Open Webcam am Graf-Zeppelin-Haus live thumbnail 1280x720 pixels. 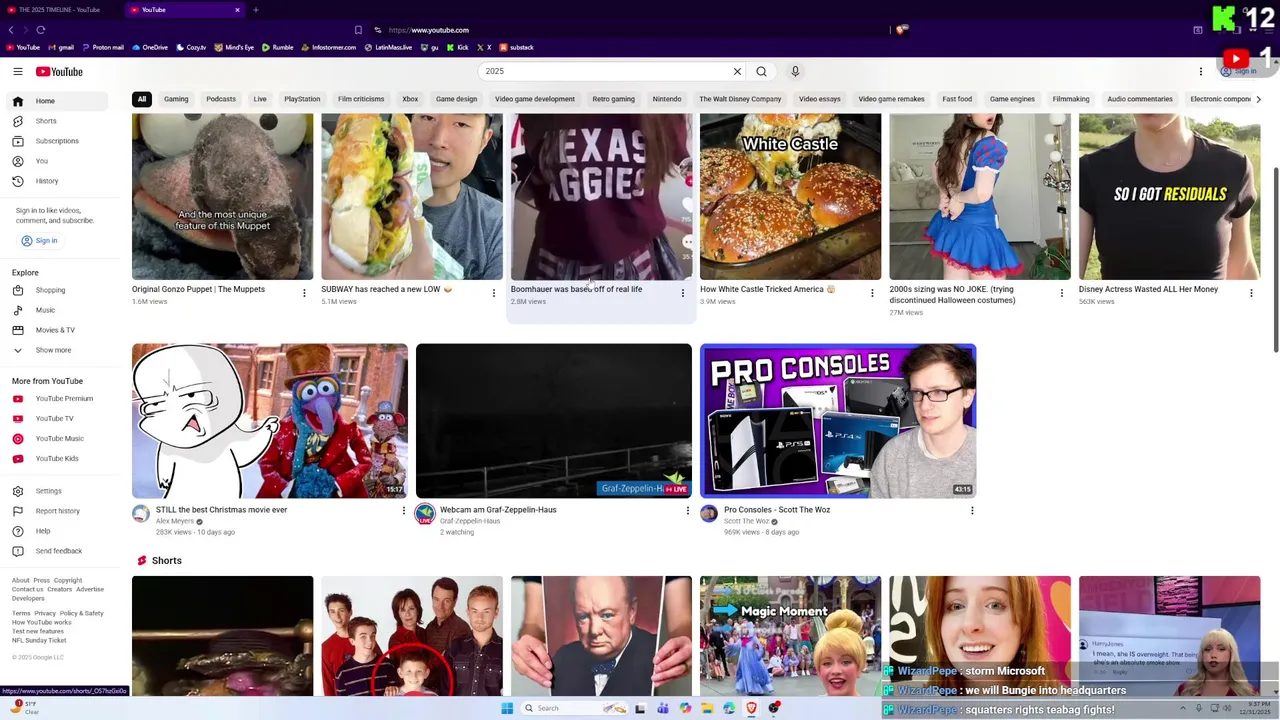click(554, 421)
